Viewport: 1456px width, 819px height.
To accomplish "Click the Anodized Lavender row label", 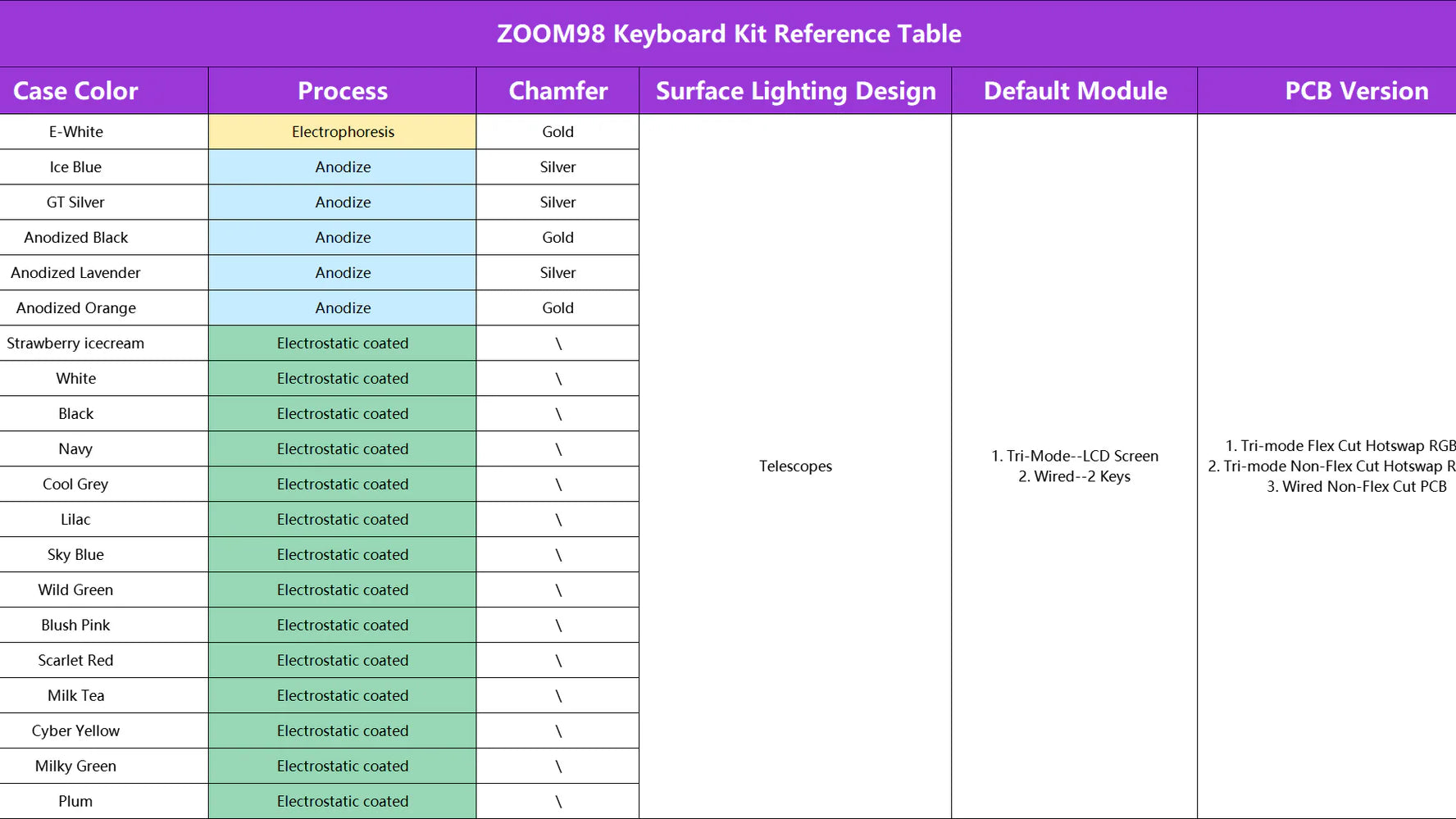I will tap(75, 273).
